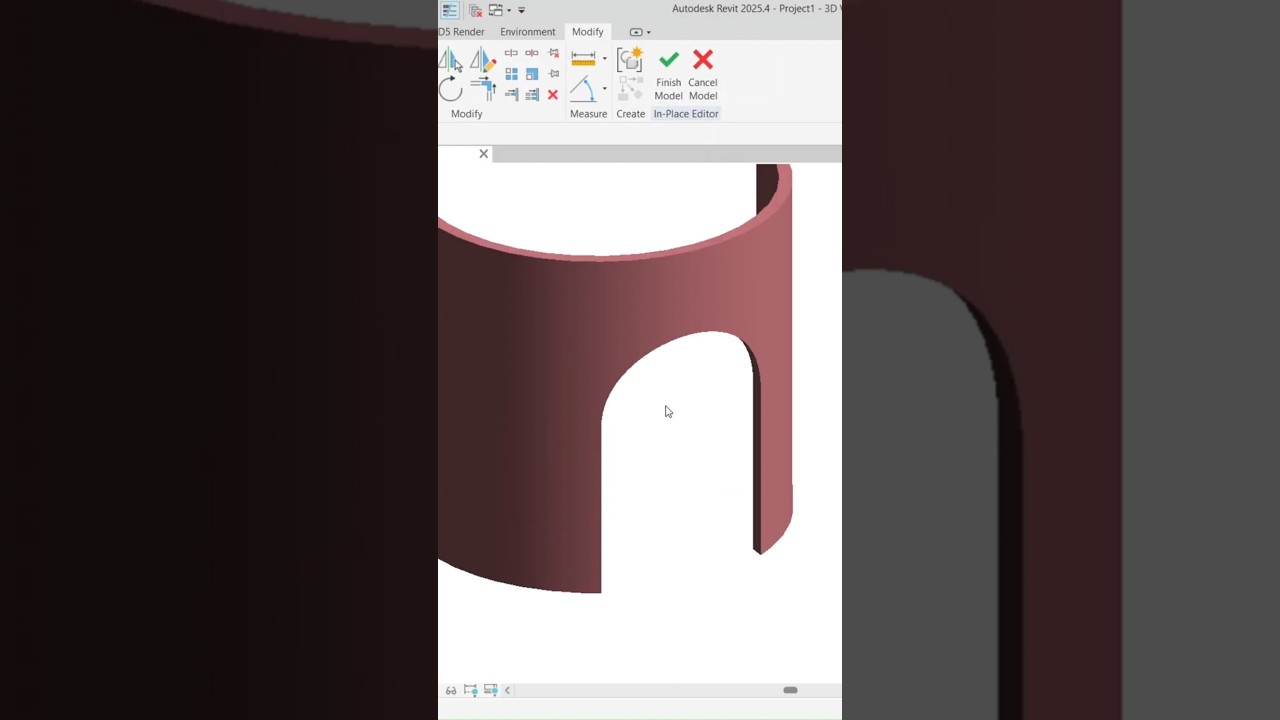Click the red Delete tool icon
This screenshot has width=1280, height=720.
click(x=553, y=95)
